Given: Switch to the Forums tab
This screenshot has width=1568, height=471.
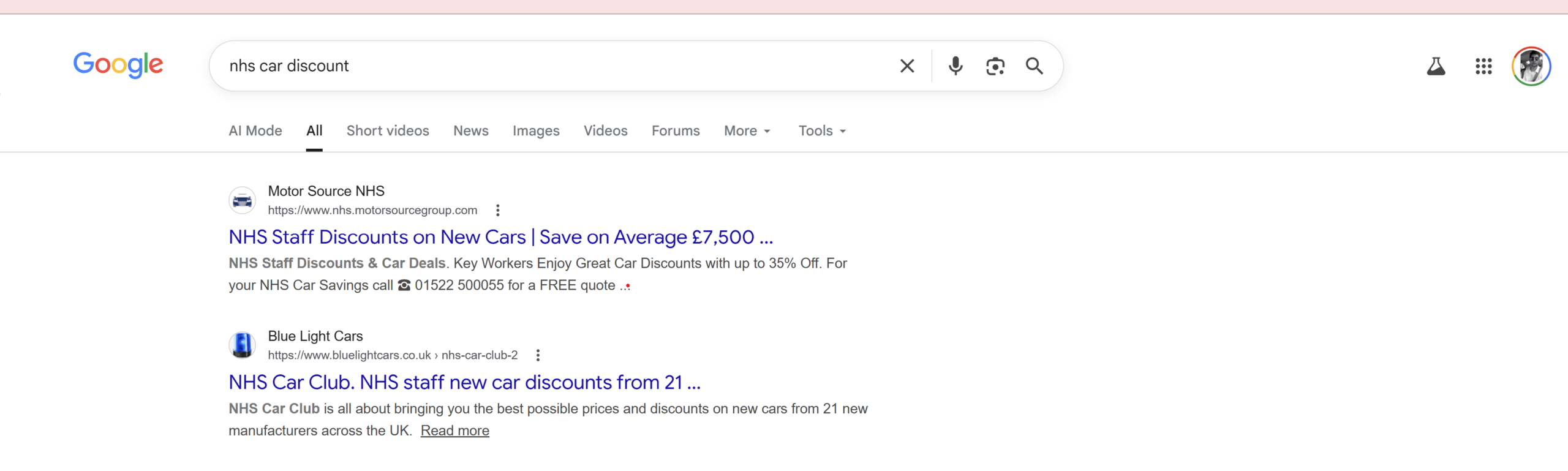Looking at the screenshot, I should 676,131.
